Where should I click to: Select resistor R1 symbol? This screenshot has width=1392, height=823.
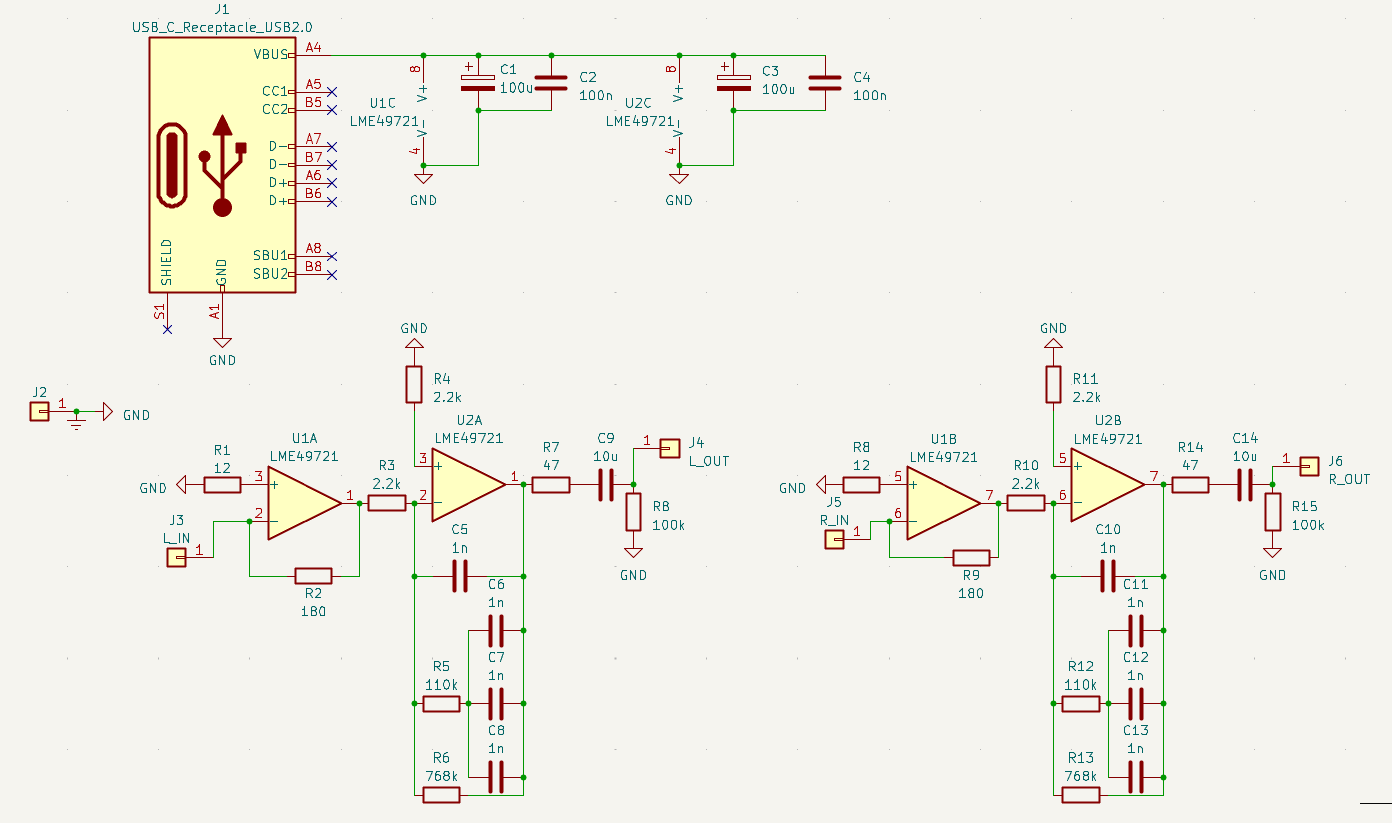click(222, 485)
